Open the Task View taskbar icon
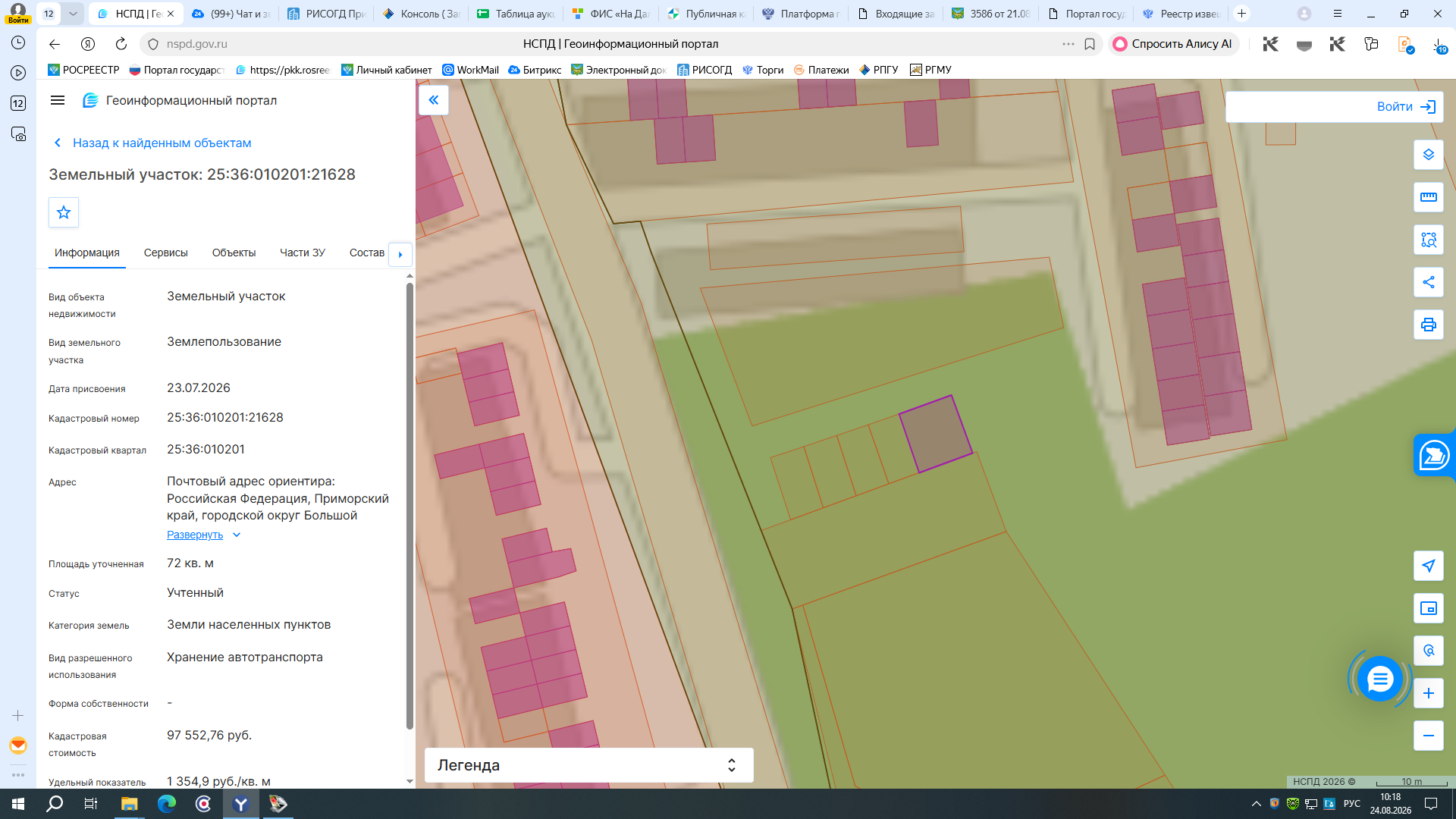The width and height of the screenshot is (1456, 819). 91,804
